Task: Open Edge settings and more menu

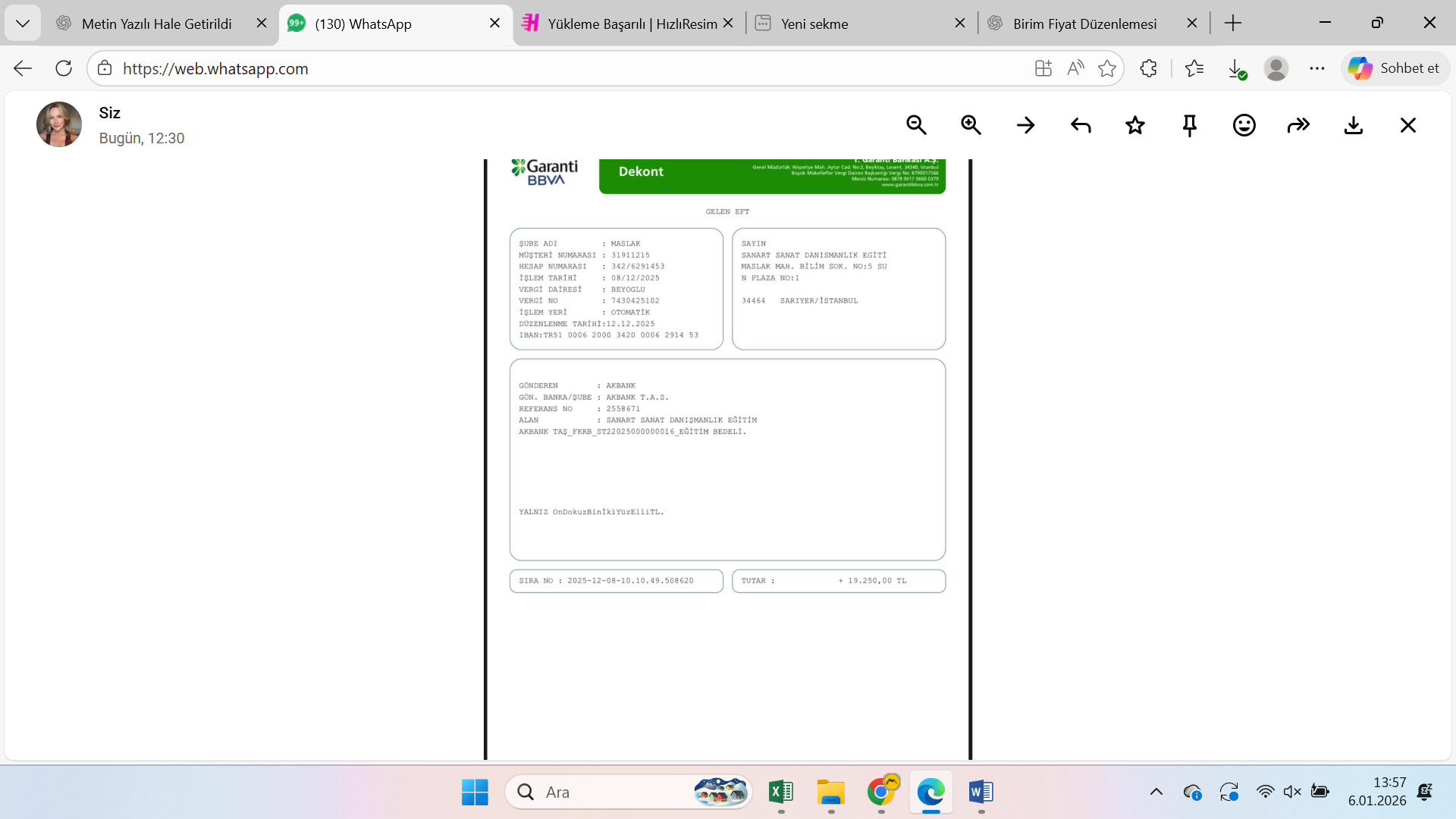Action: pos(1317,68)
